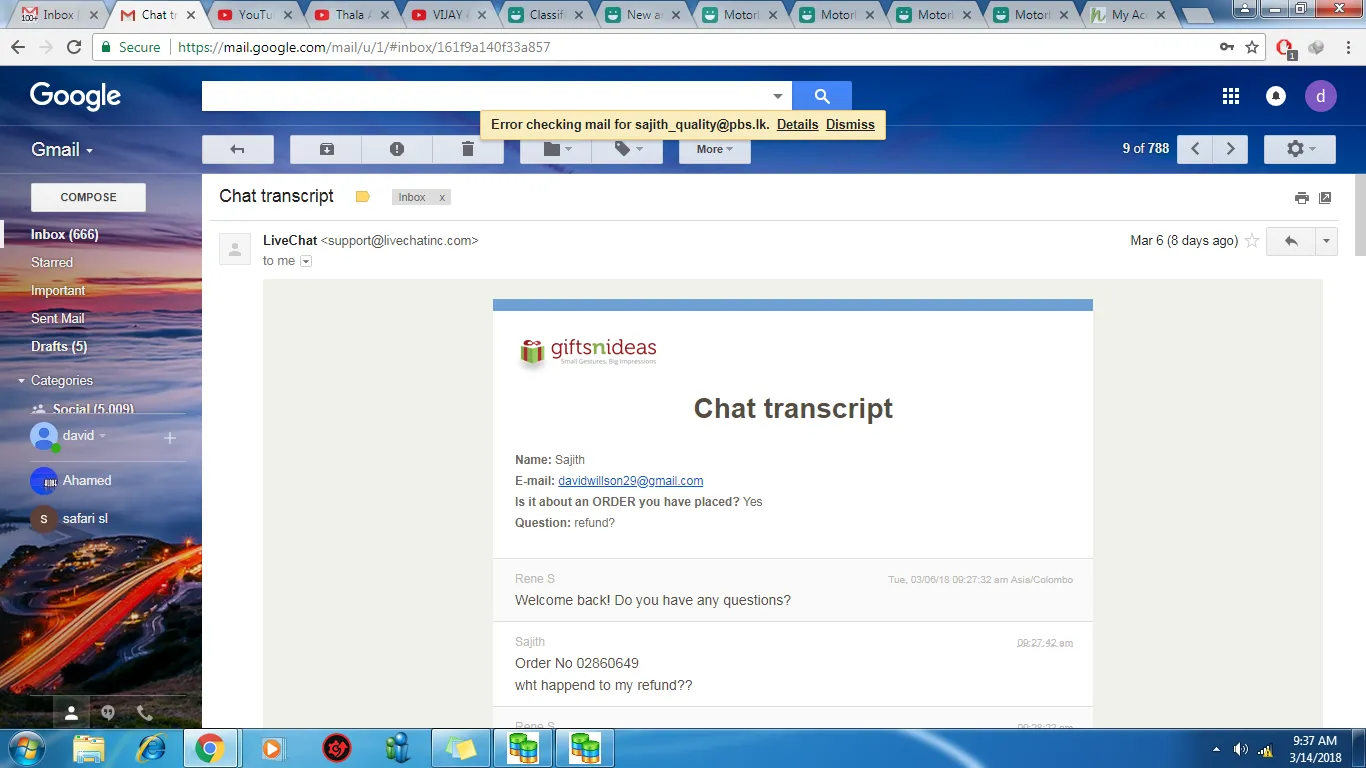Open the Drafts (5) folder
This screenshot has width=1366, height=768.
(x=59, y=346)
